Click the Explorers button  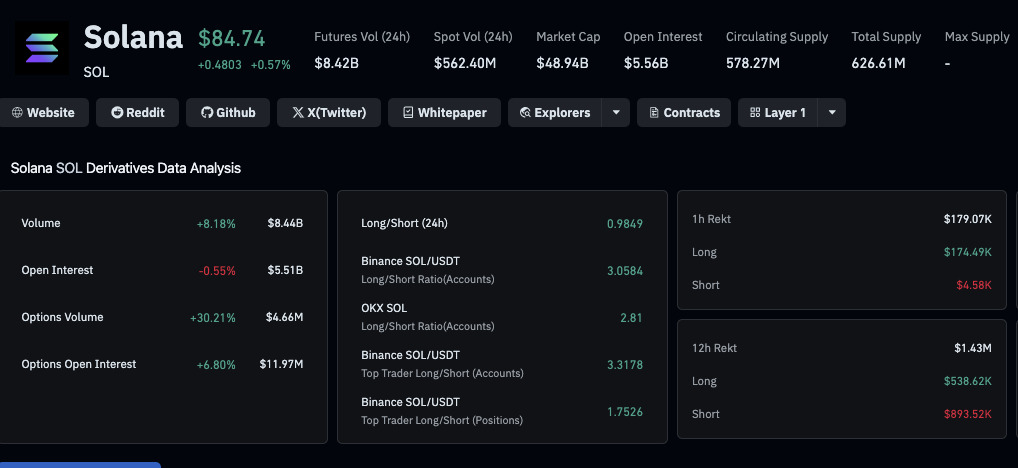click(555, 112)
